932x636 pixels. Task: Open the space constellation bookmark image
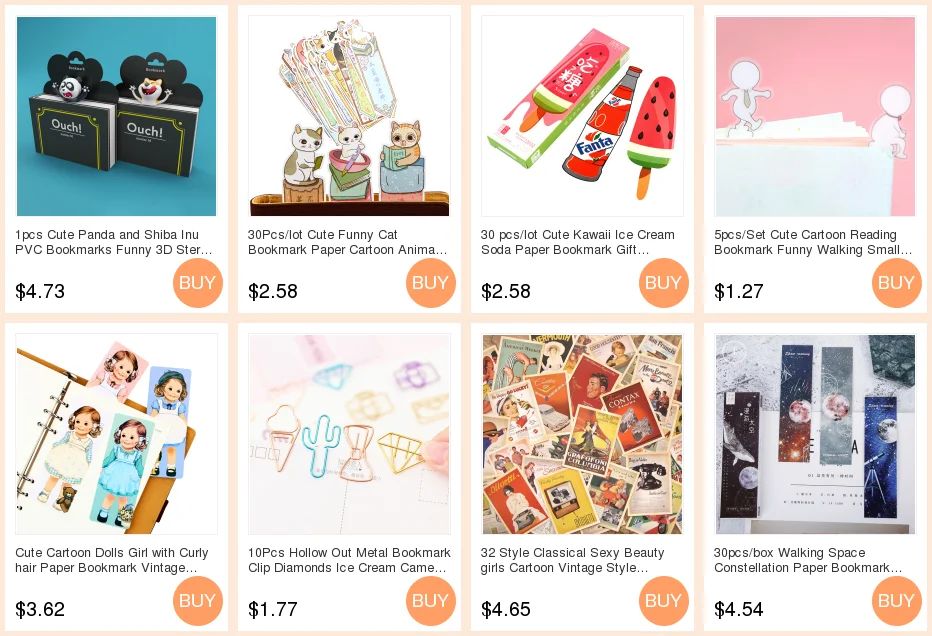(x=816, y=434)
